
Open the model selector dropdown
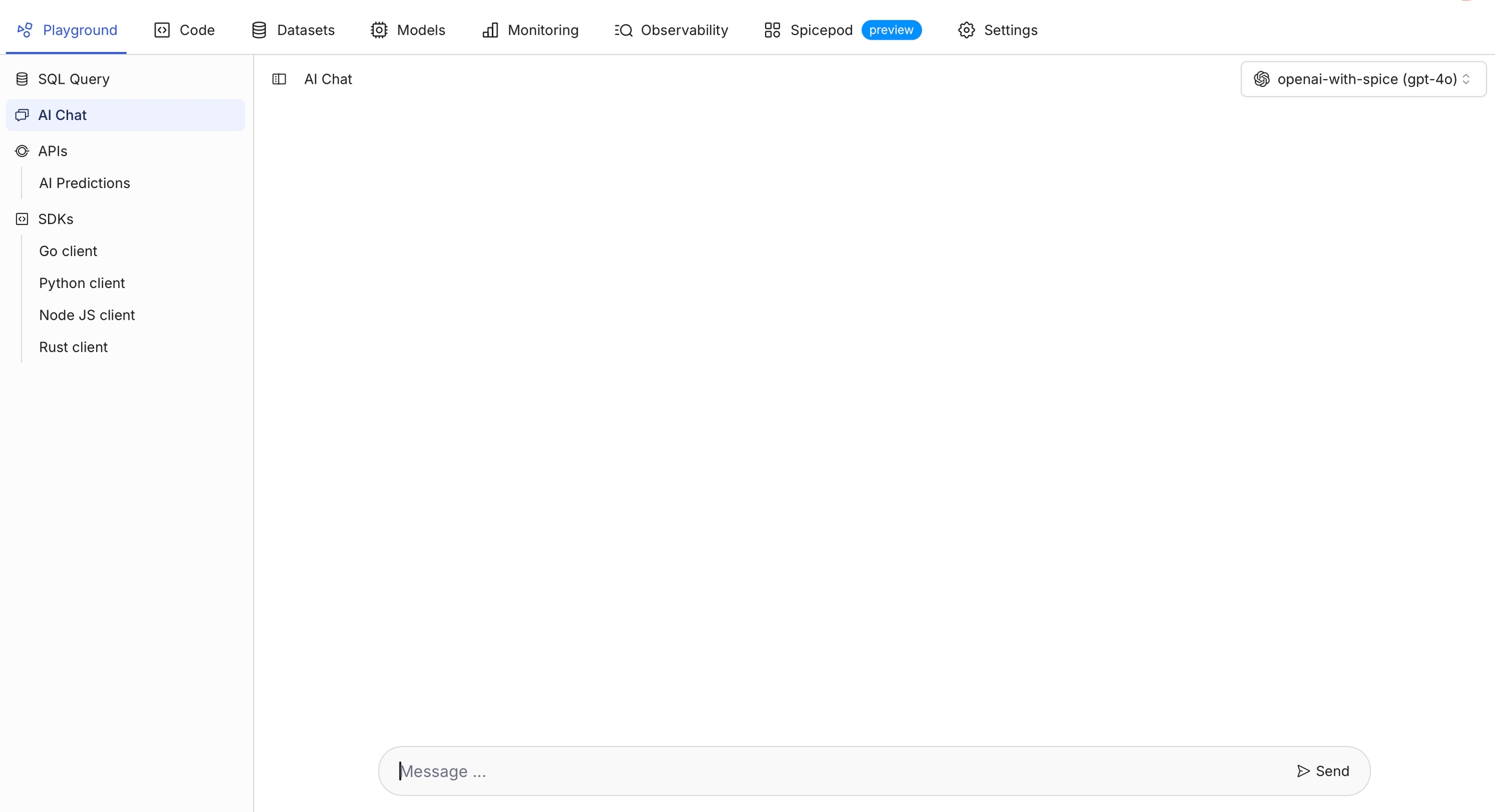(1363, 79)
